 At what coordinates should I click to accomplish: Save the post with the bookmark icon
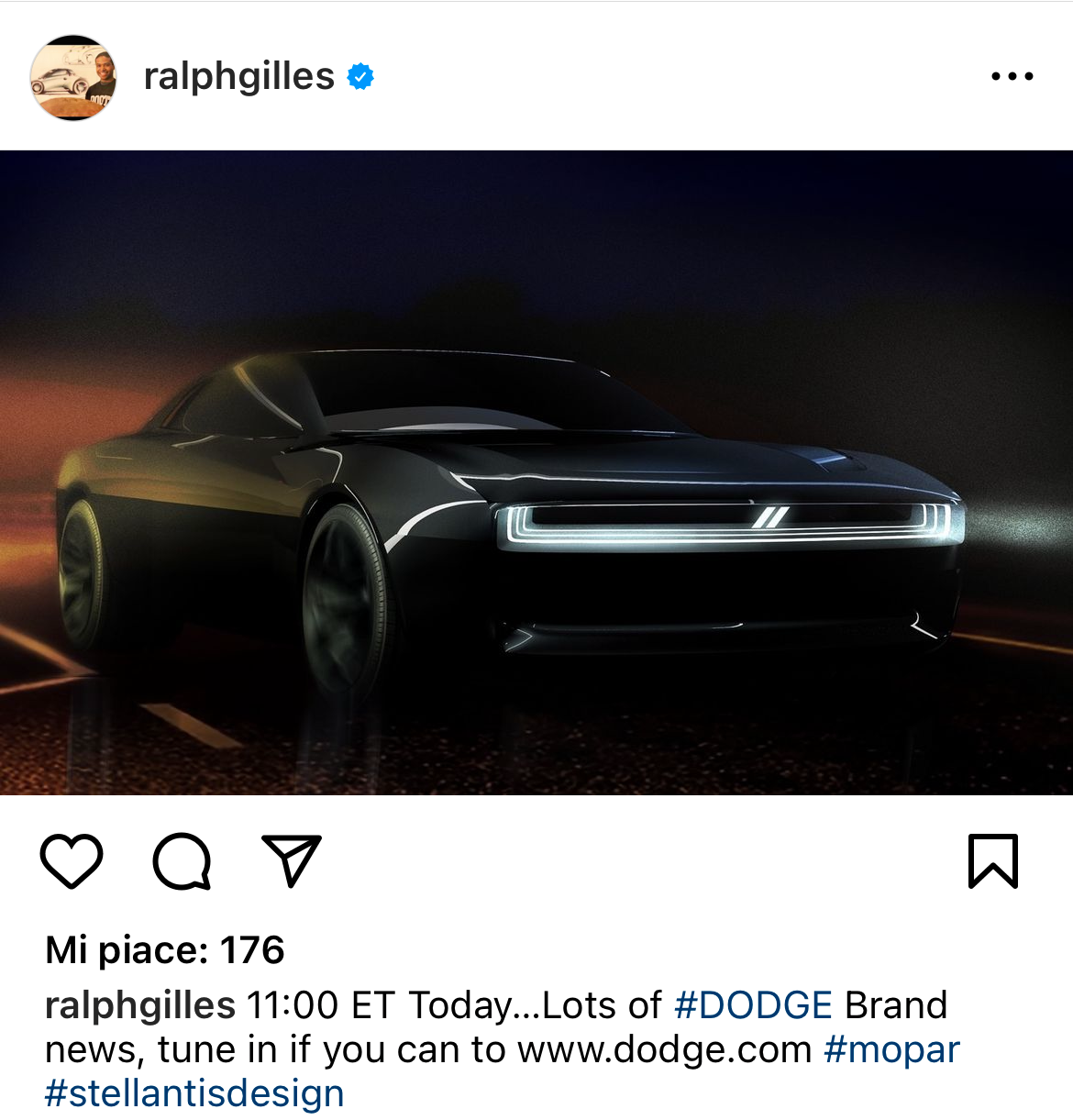[x=993, y=861]
